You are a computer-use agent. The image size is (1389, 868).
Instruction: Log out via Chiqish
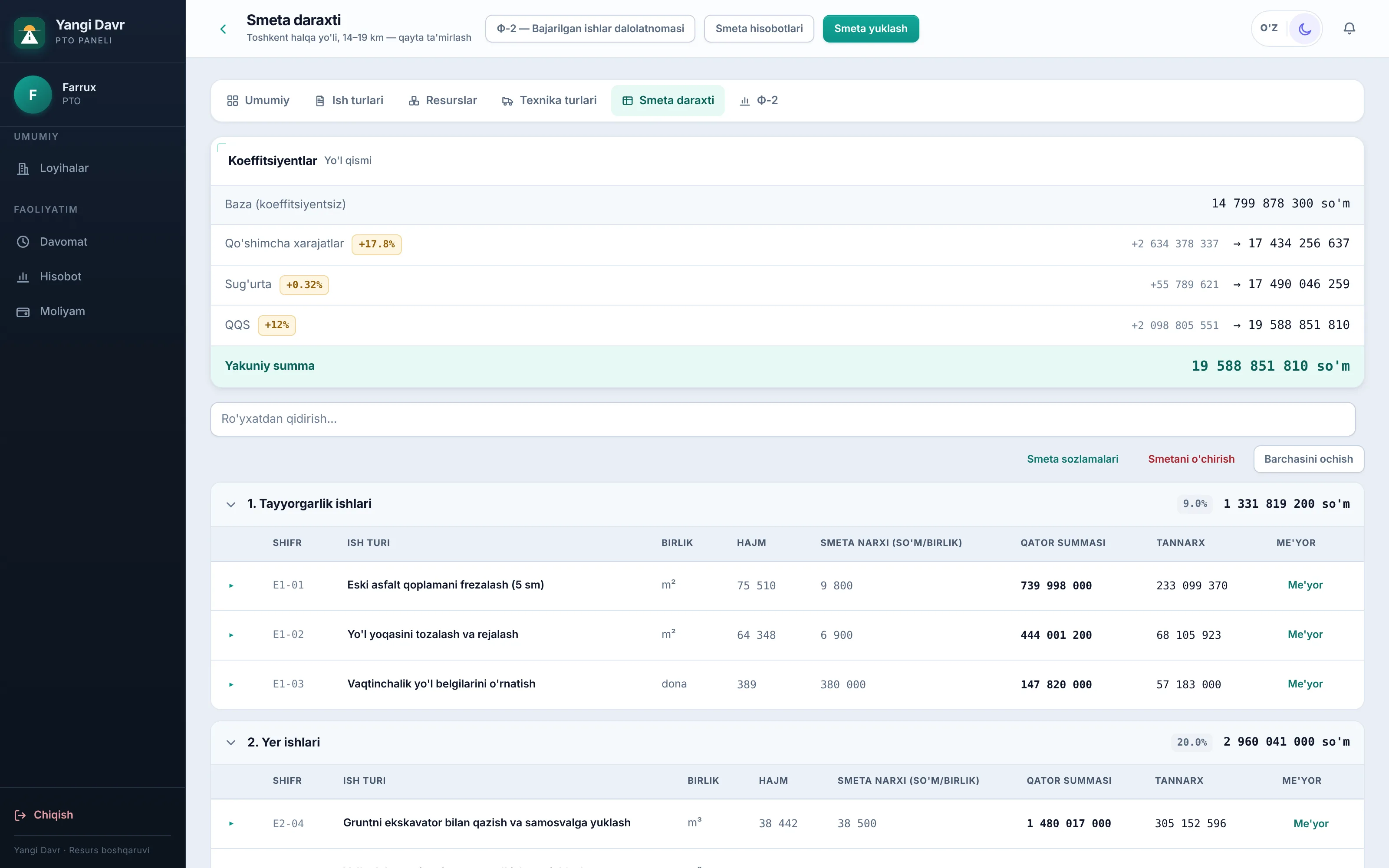(x=43, y=815)
